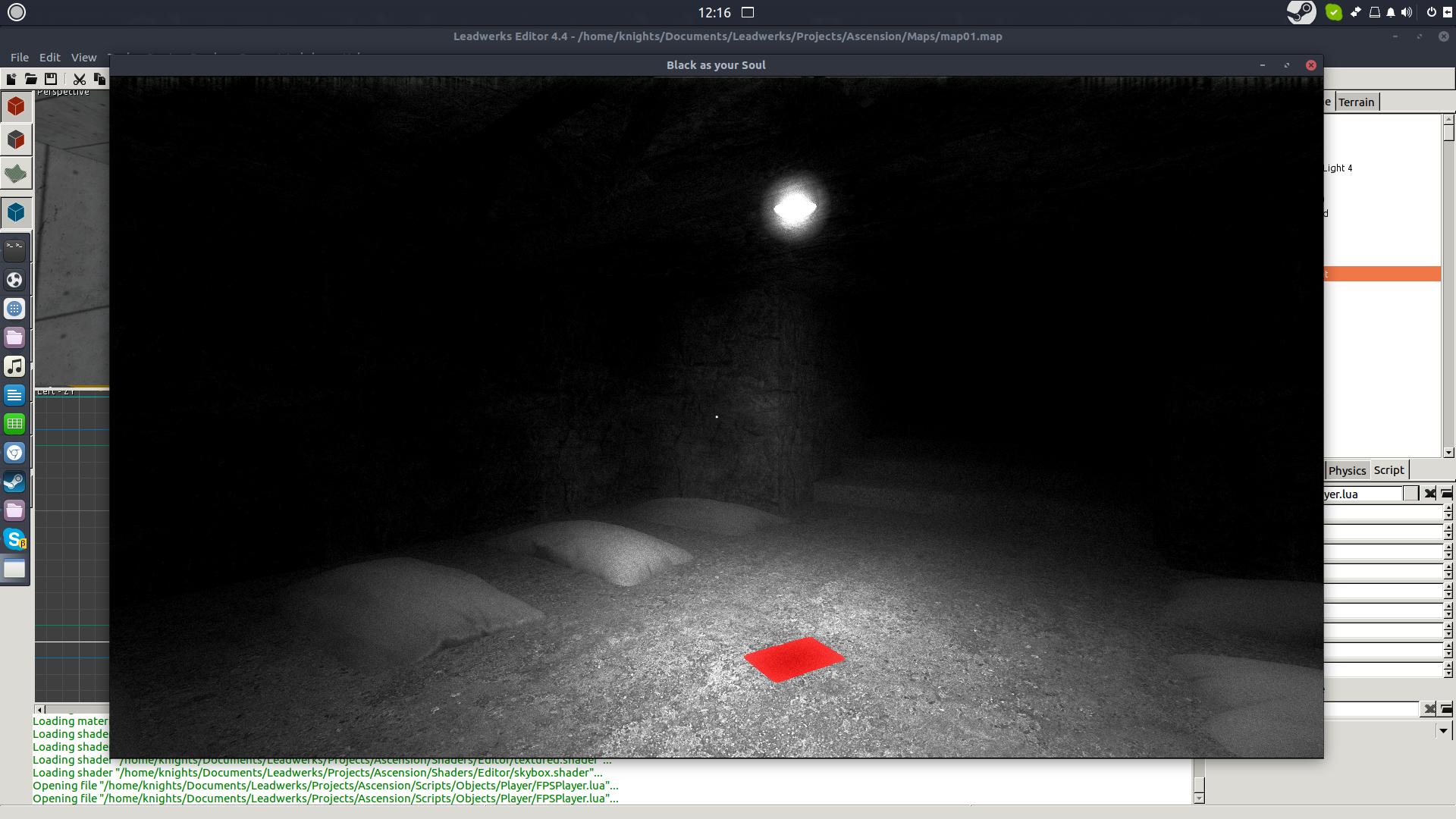Click the Open file folder icon
The image size is (1456, 819).
(30, 79)
